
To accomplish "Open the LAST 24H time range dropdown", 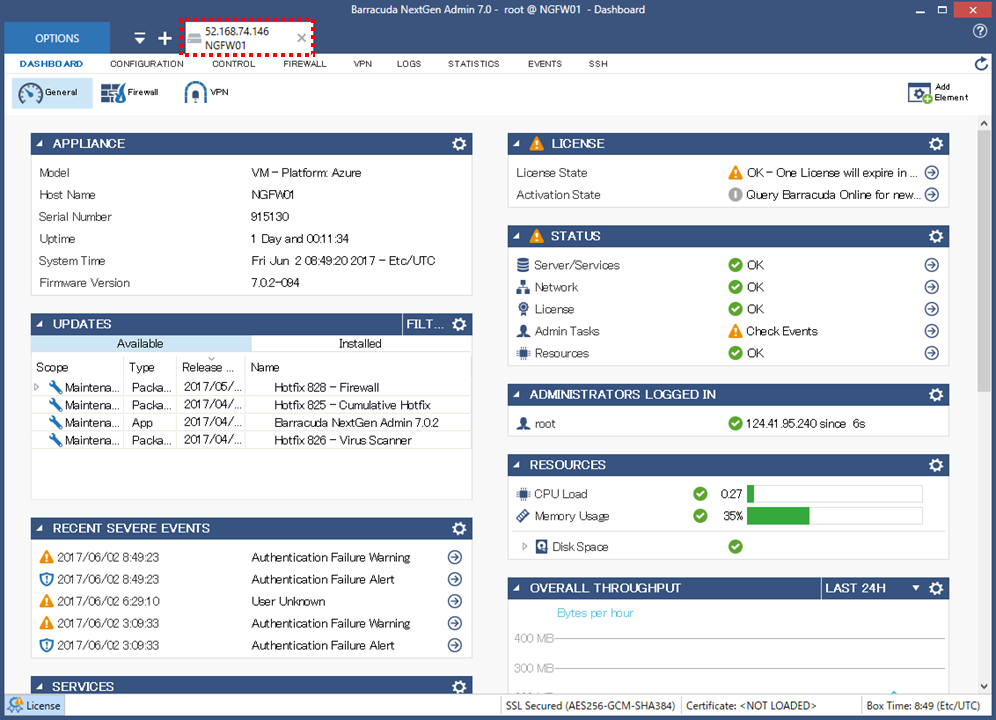I will click(x=872, y=588).
